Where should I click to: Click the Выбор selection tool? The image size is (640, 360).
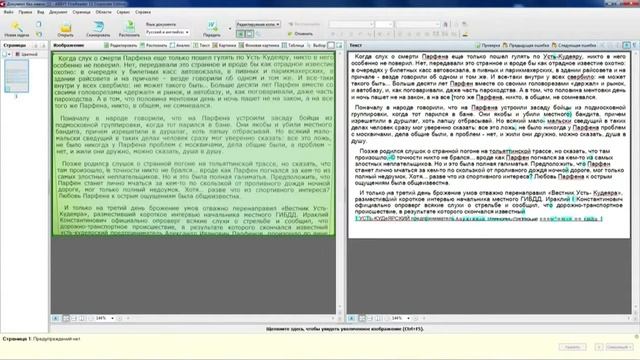pyautogui.click(x=316, y=45)
